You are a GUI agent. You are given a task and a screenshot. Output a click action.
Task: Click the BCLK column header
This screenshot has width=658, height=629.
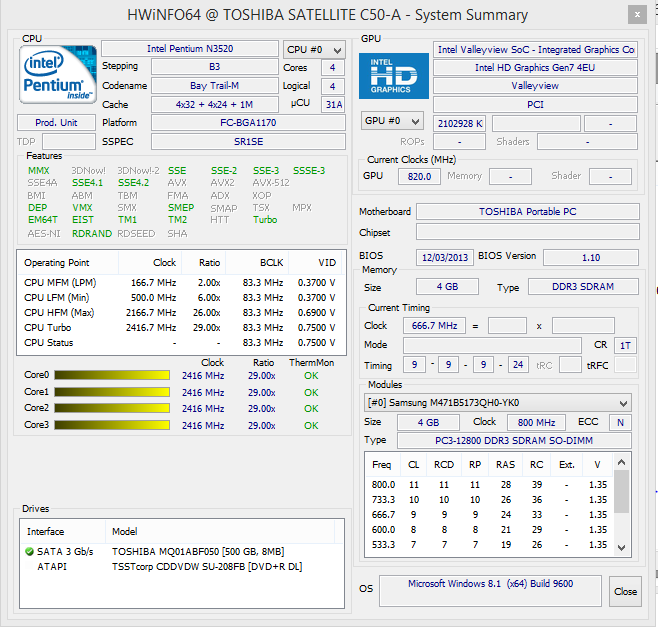click(x=257, y=263)
